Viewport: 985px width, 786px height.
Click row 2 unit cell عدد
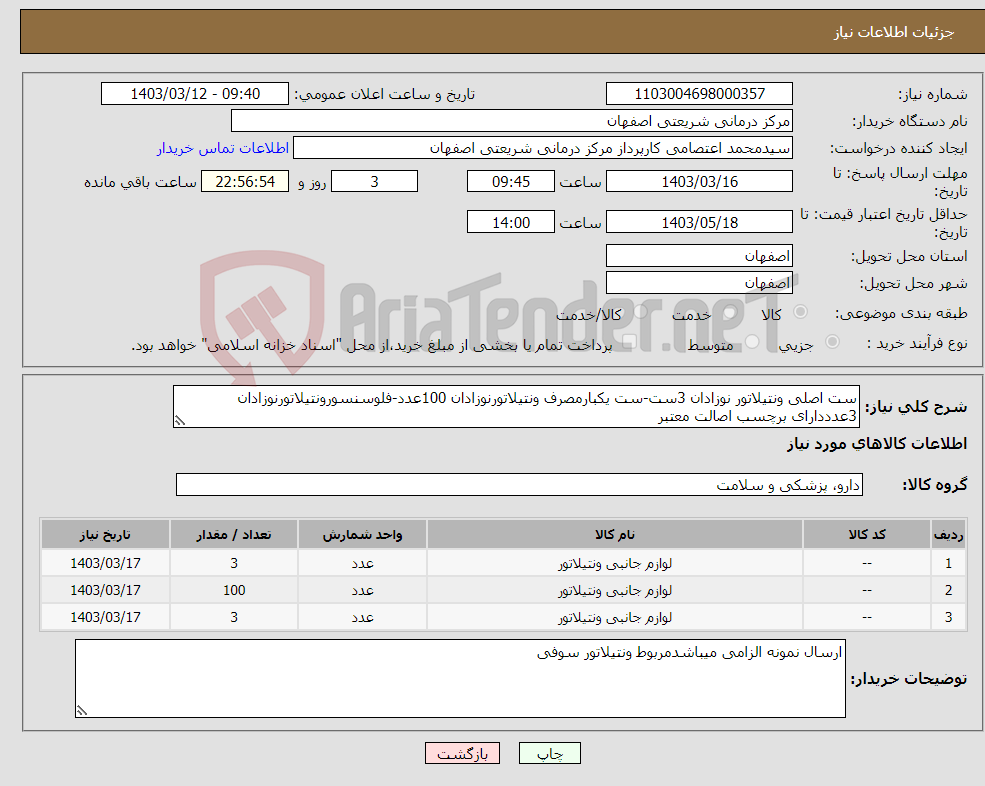pos(362,590)
